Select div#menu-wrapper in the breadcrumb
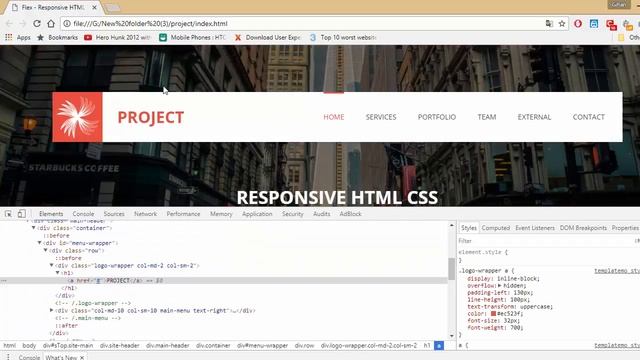This screenshot has width=640, height=360. pyautogui.click(x=262, y=346)
